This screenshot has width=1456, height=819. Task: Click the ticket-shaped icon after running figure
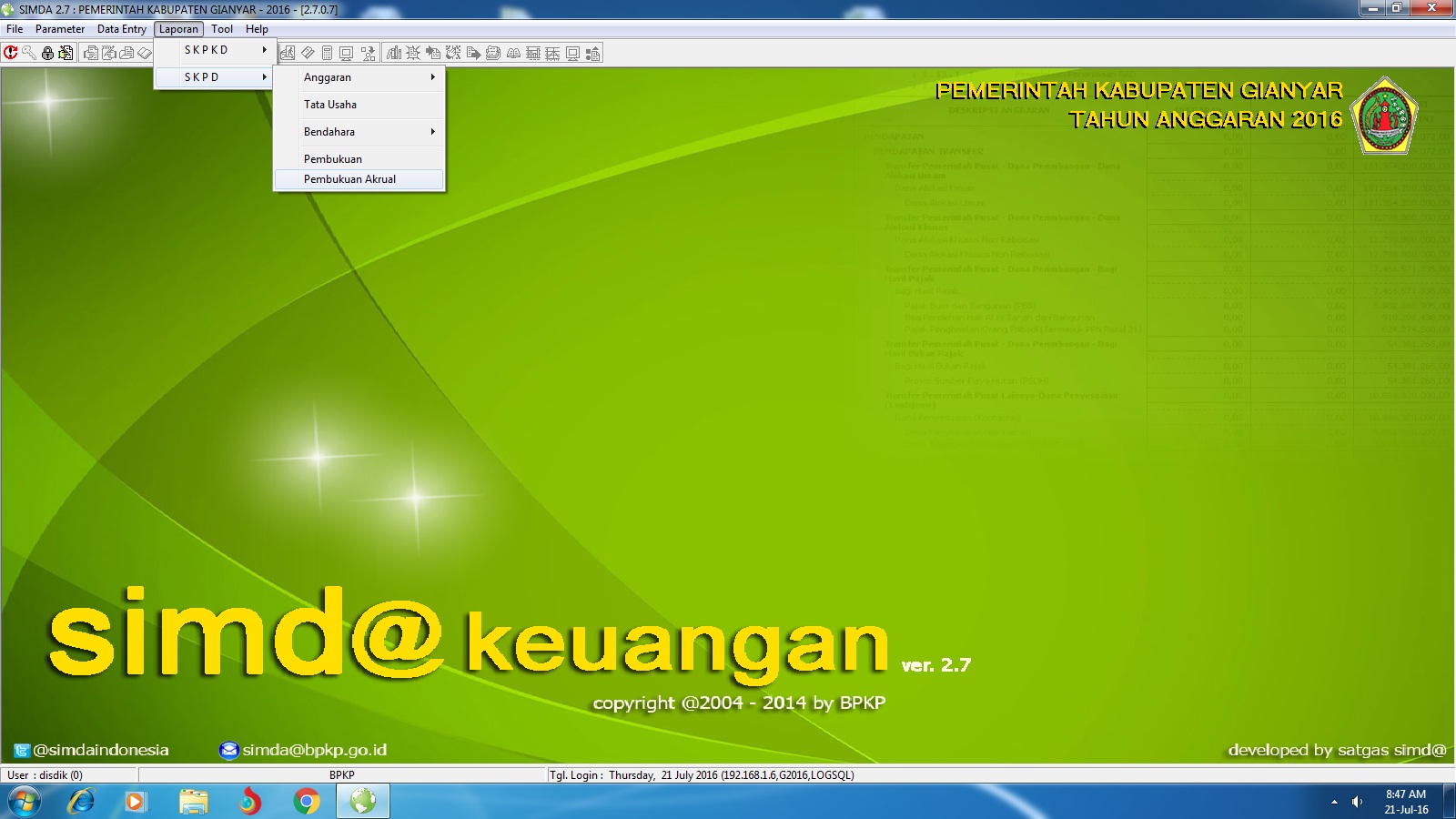(308, 53)
